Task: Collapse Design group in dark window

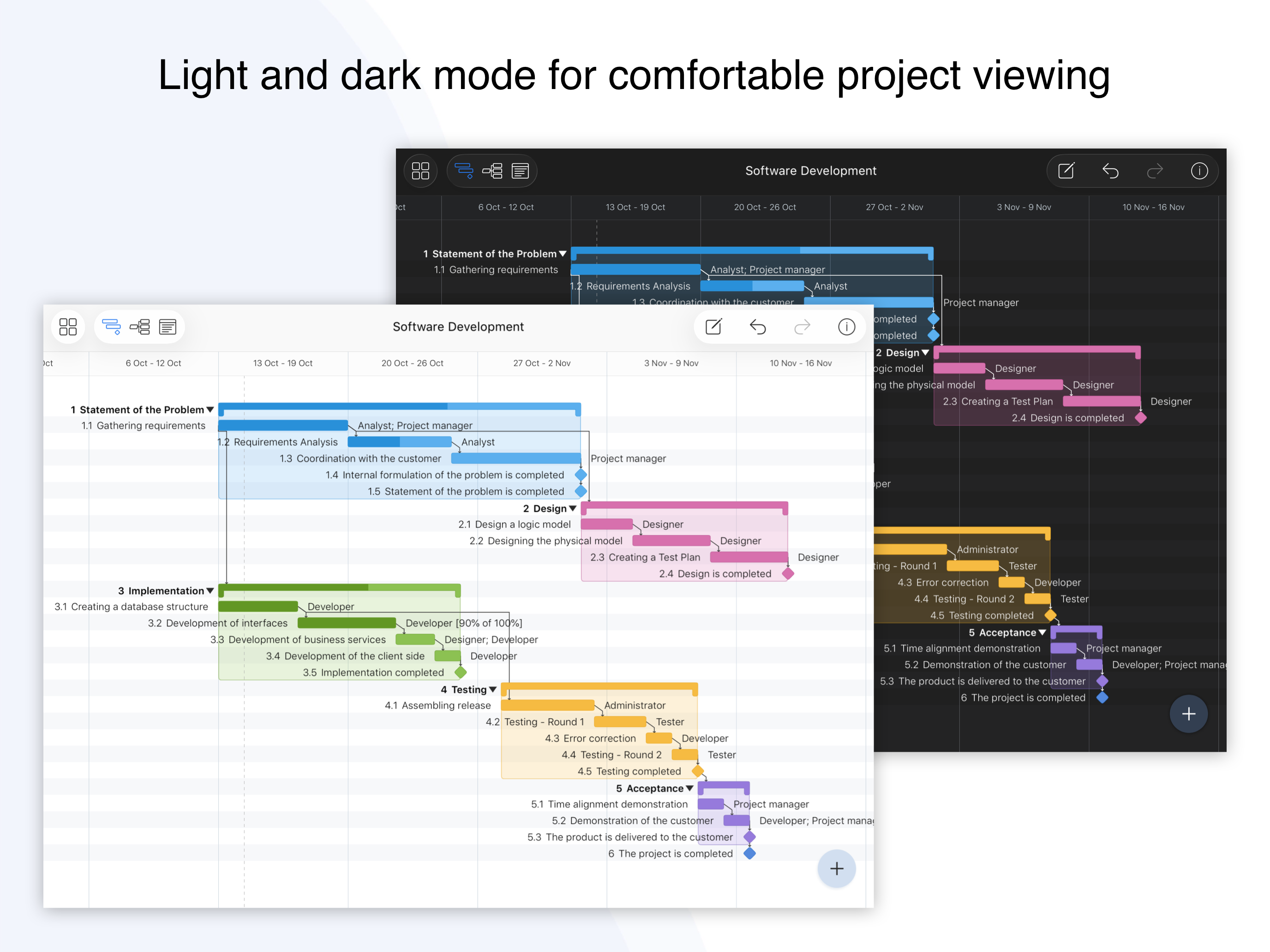Action: tap(926, 352)
